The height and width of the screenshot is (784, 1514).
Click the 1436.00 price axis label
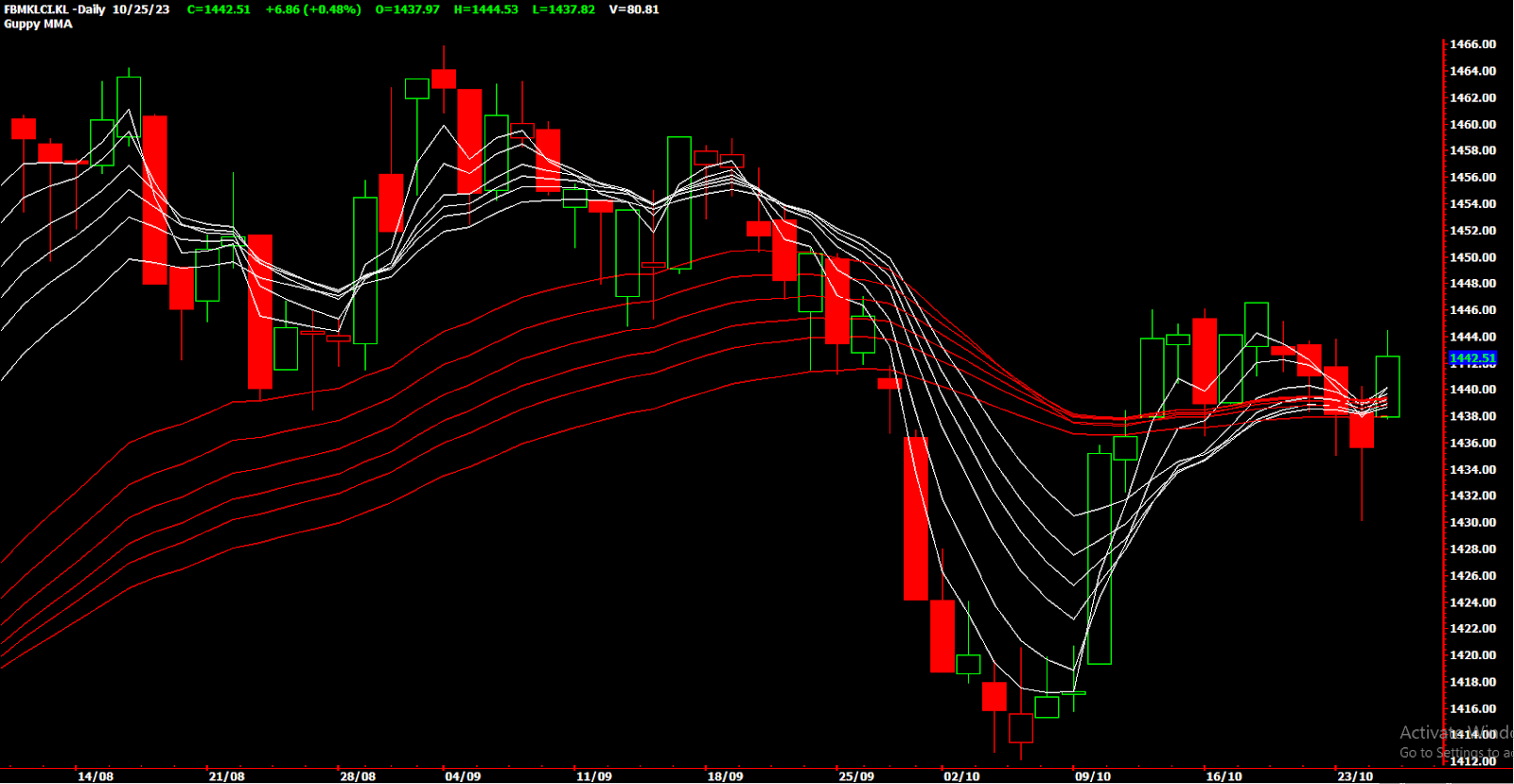point(1472,443)
